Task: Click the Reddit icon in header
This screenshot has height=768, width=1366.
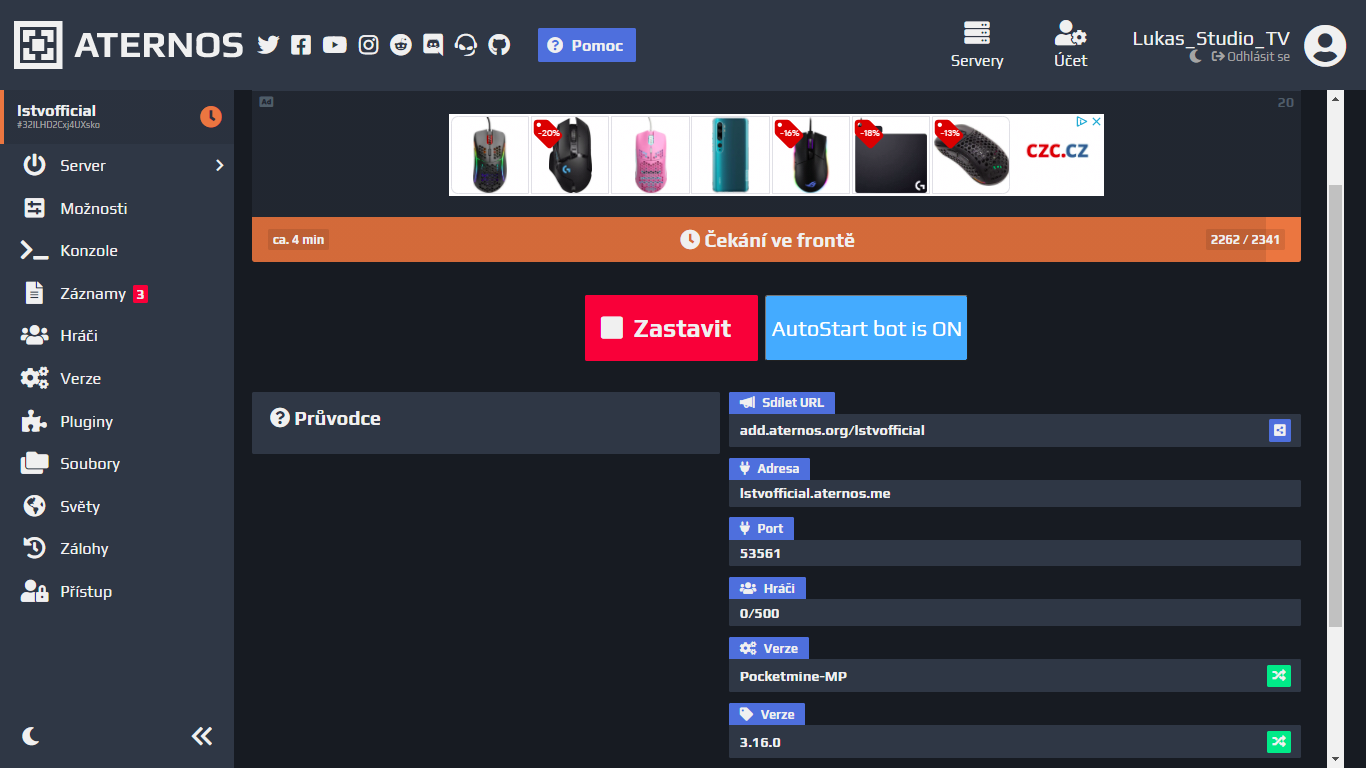Action: pos(401,45)
